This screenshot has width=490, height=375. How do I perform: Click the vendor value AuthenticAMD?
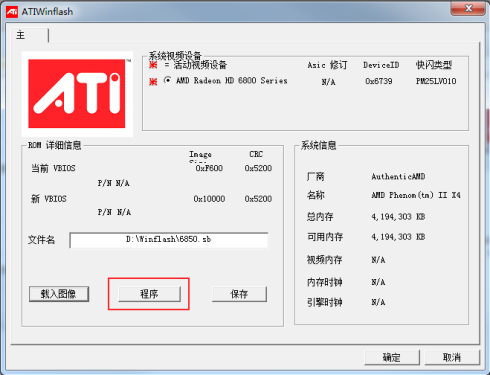point(398,176)
